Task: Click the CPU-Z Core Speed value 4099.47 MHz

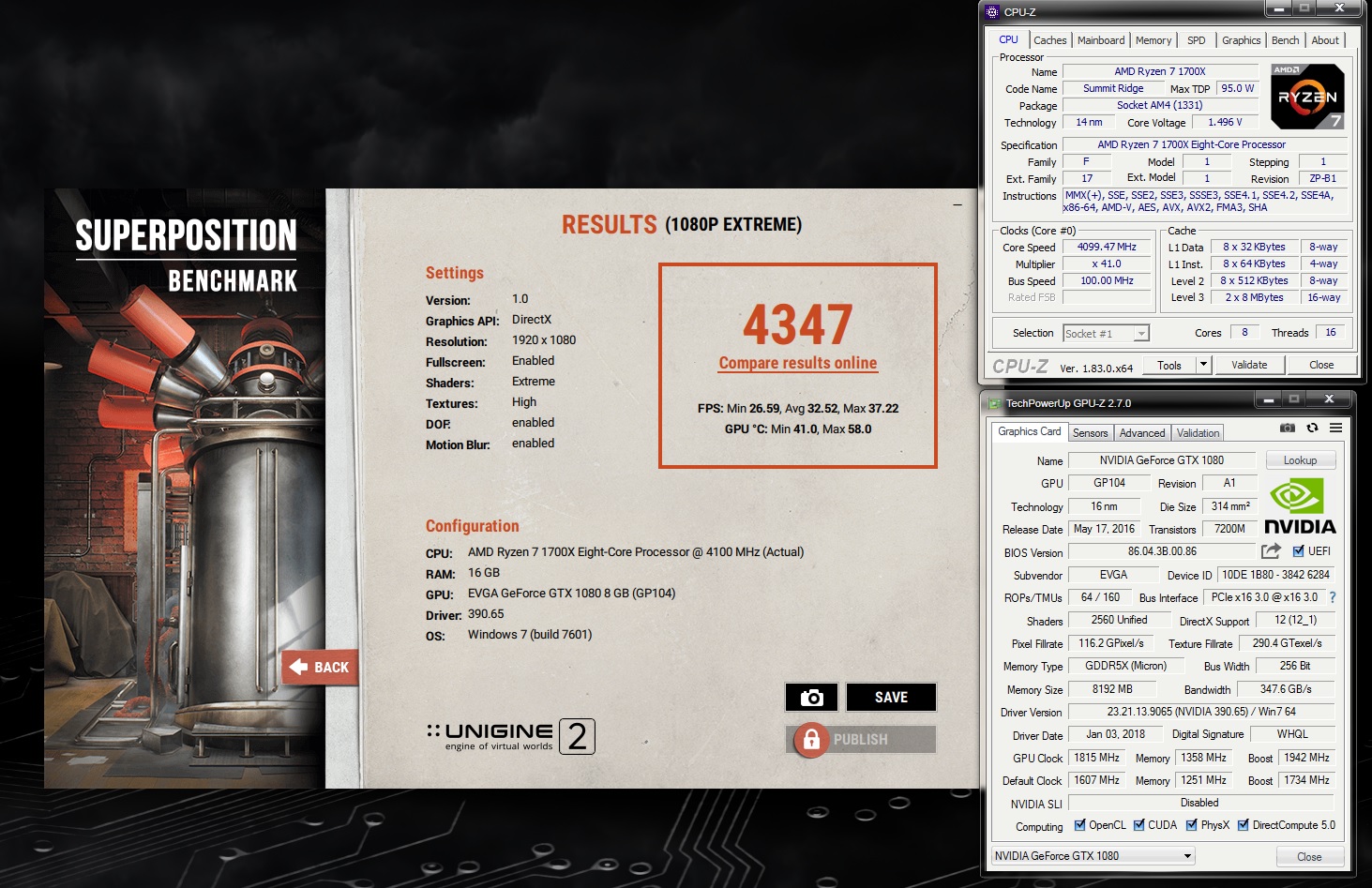Action: [1107, 247]
